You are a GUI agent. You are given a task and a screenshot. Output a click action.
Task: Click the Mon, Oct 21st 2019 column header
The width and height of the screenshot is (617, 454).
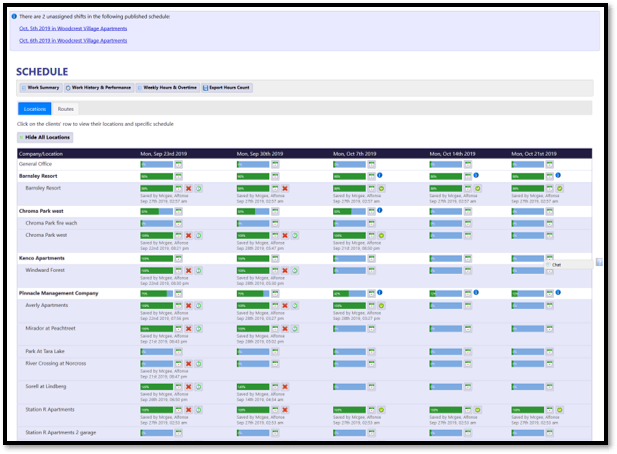click(534, 154)
